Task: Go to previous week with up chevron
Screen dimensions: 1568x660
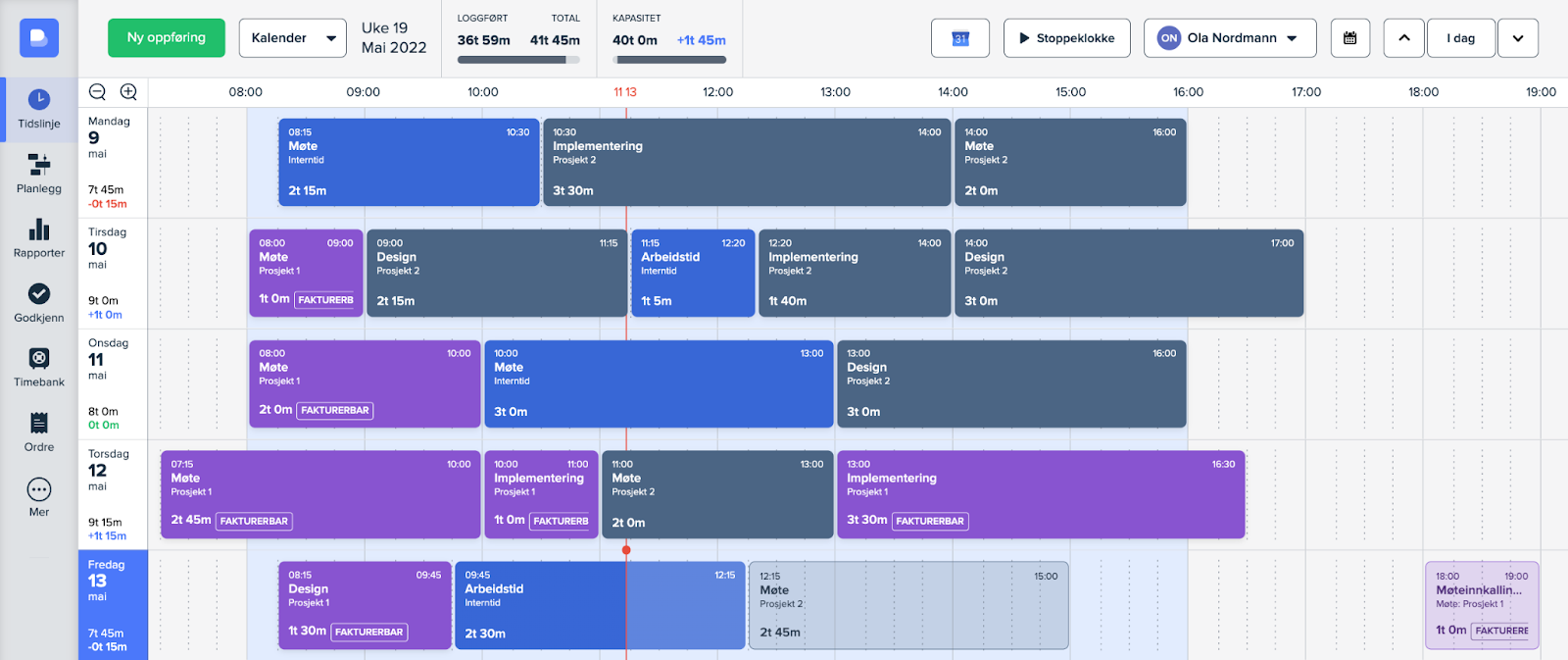Action: click(1403, 38)
